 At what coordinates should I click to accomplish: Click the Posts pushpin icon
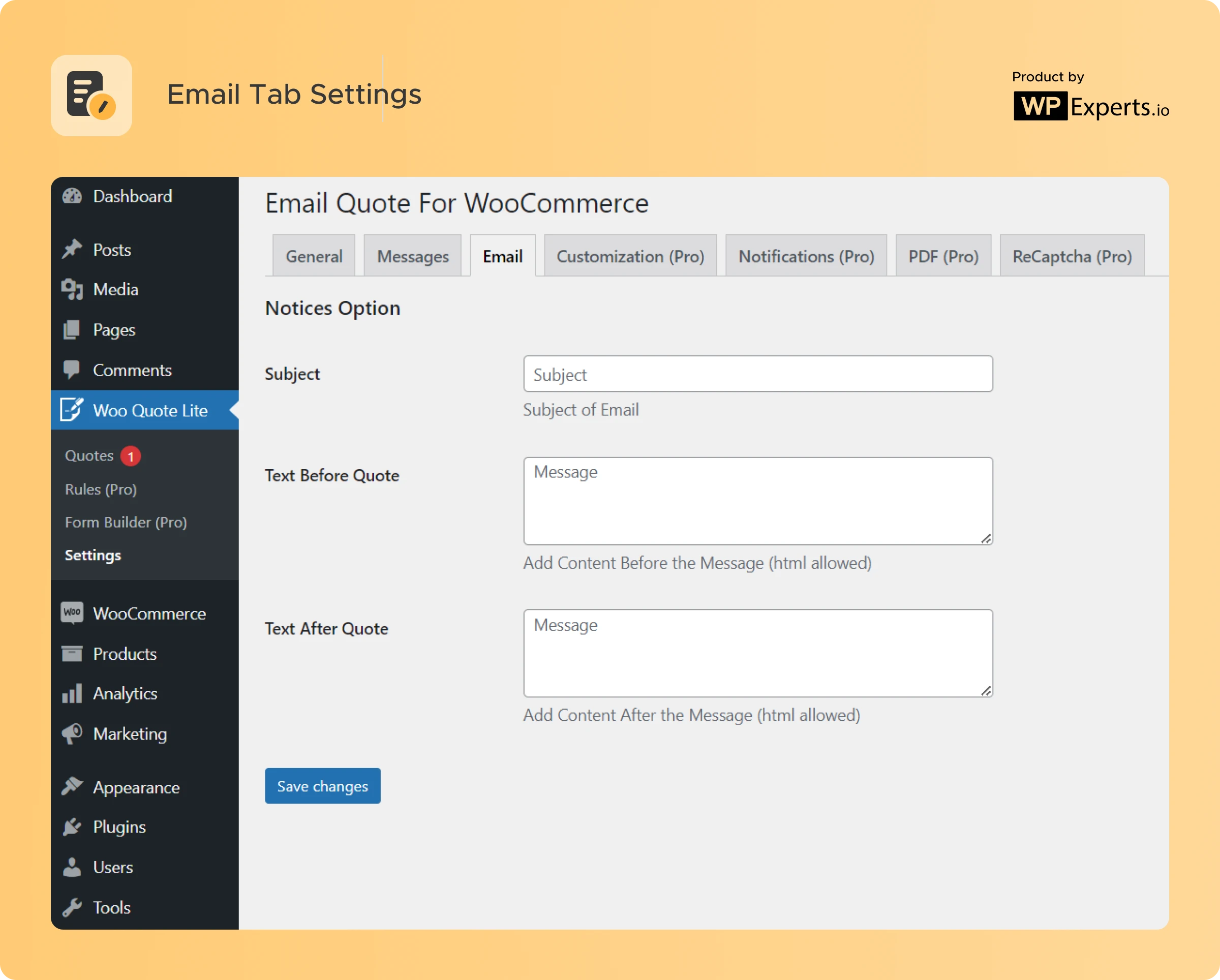coord(72,250)
